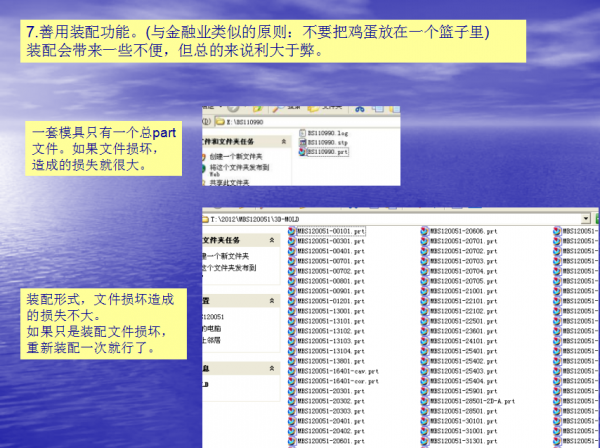The image size is (600, 448).
Task: Select the BS110990.stp file icon
Action: (x=302, y=142)
